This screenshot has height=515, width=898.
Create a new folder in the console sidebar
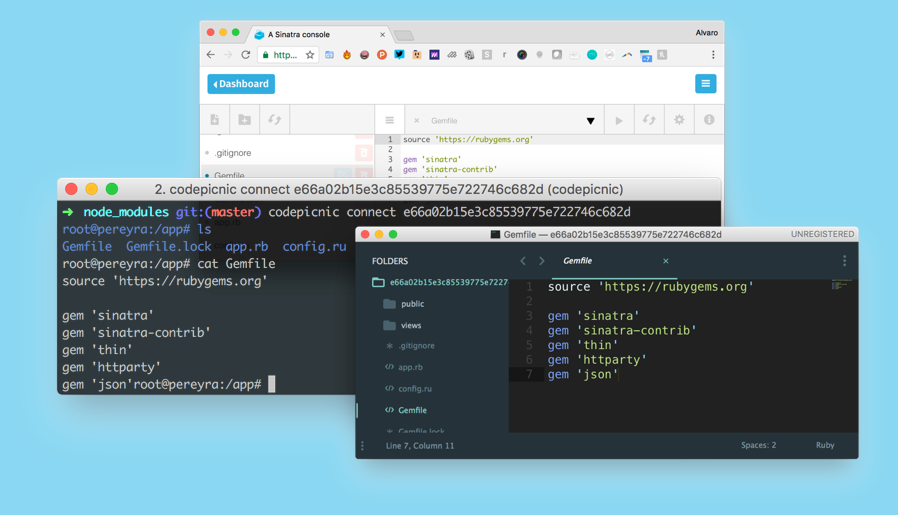coord(245,120)
